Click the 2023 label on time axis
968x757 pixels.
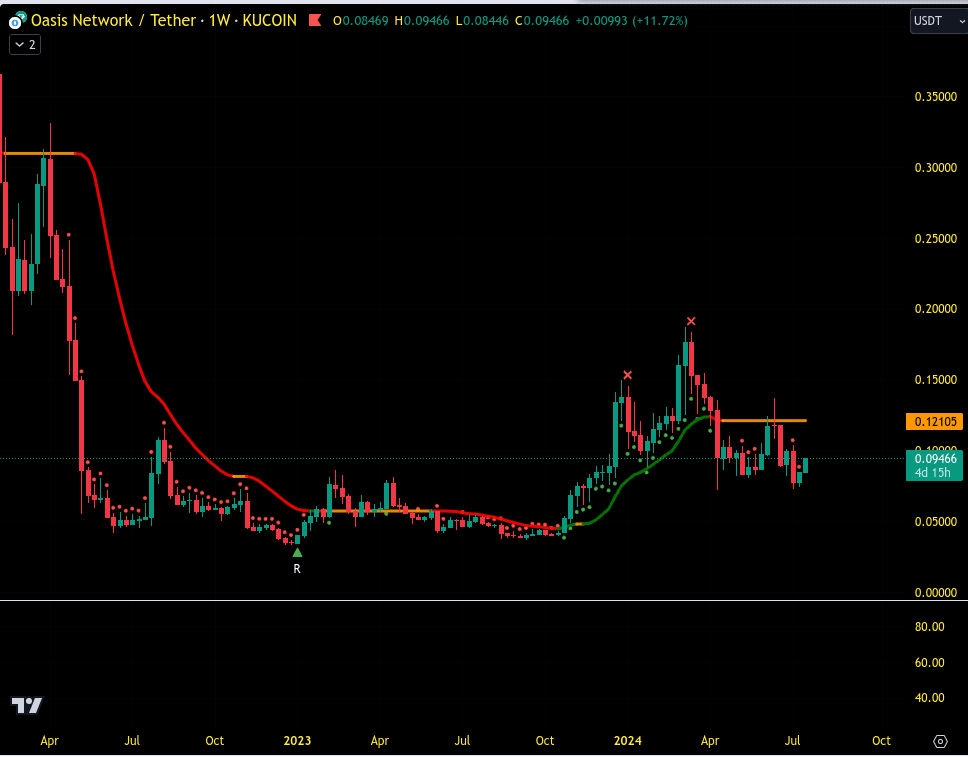point(297,740)
